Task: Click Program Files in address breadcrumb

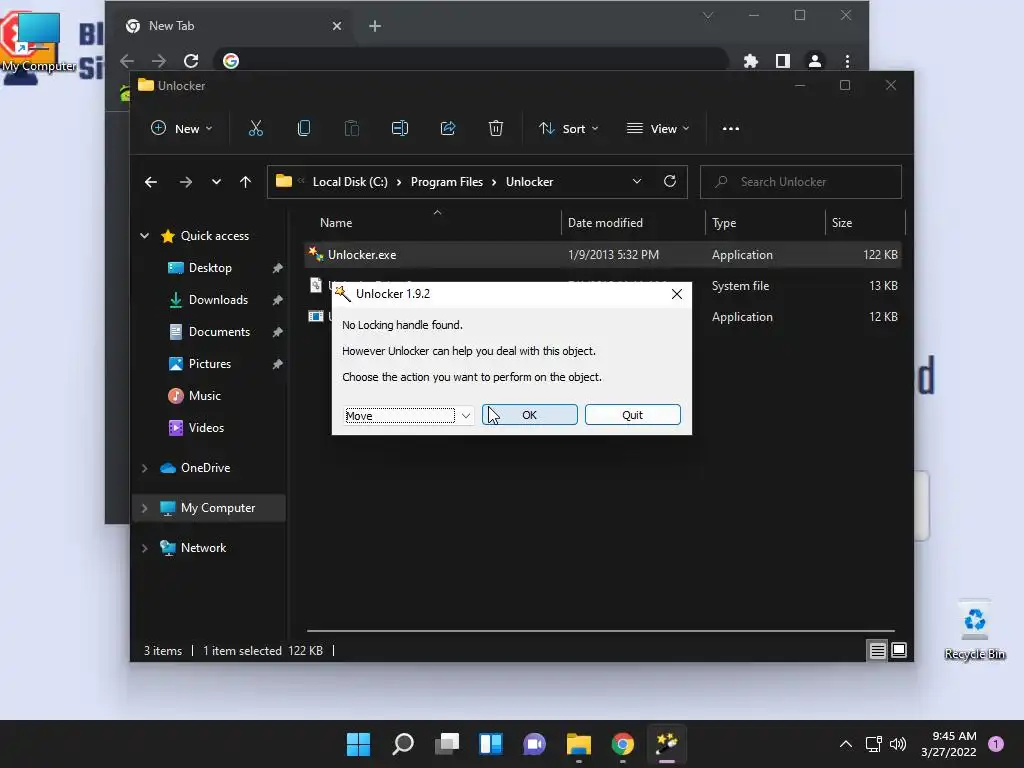Action: (447, 182)
